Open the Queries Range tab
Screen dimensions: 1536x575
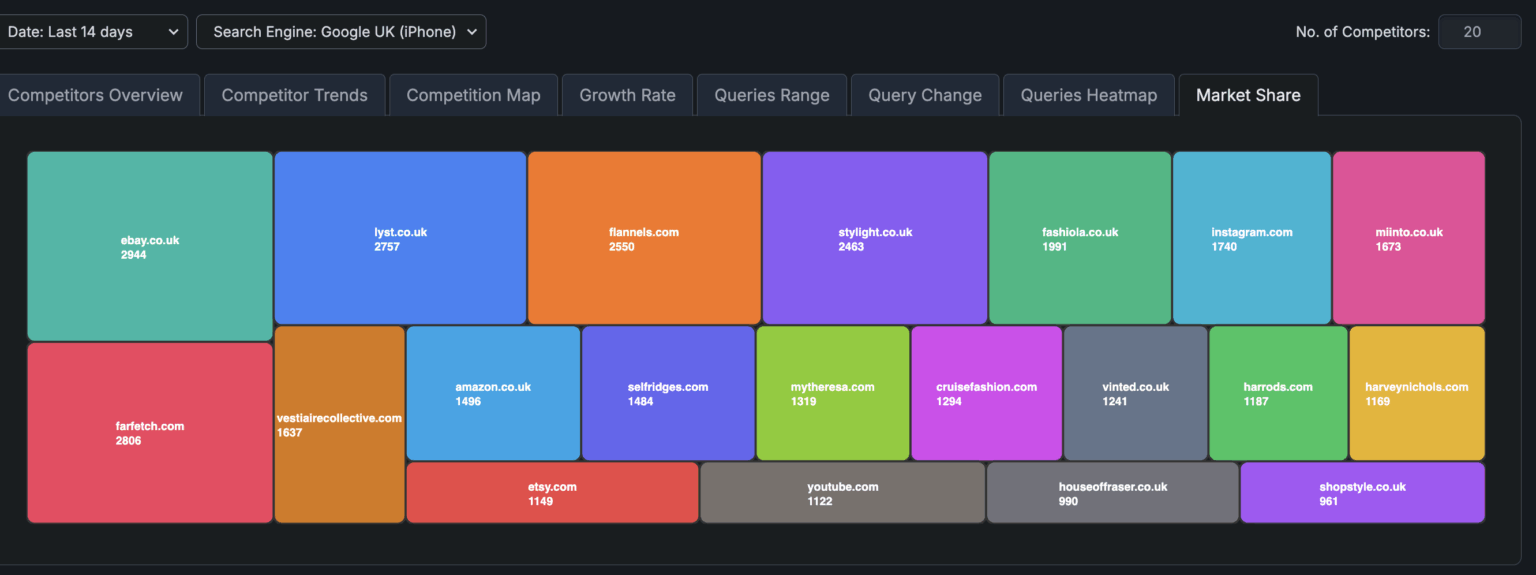(771, 96)
